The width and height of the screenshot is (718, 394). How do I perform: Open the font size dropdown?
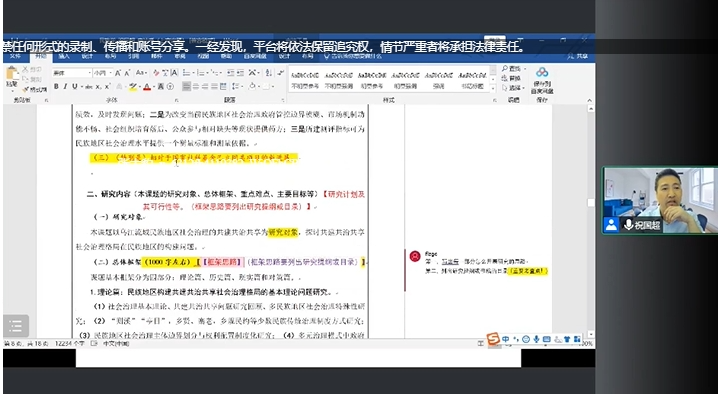tap(103, 73)
